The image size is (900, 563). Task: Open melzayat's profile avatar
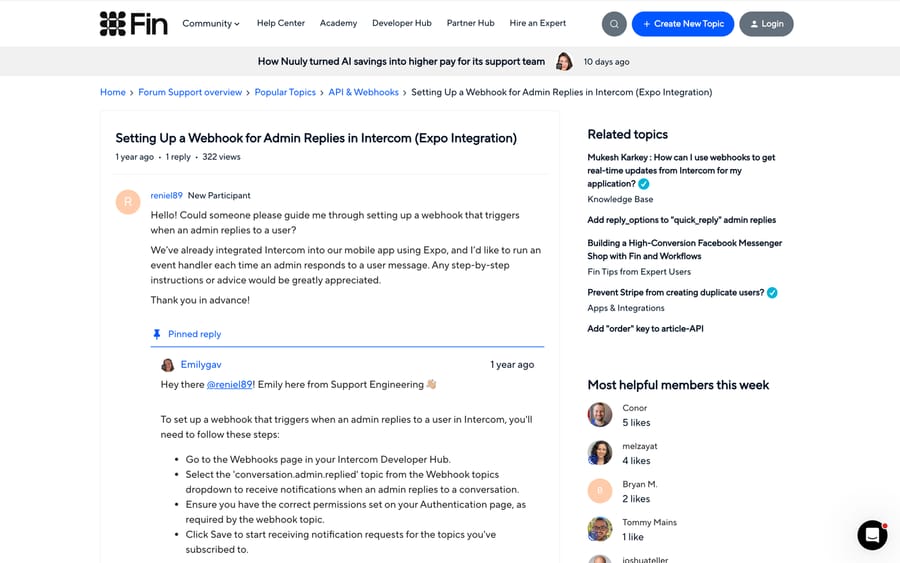(600, 453)
